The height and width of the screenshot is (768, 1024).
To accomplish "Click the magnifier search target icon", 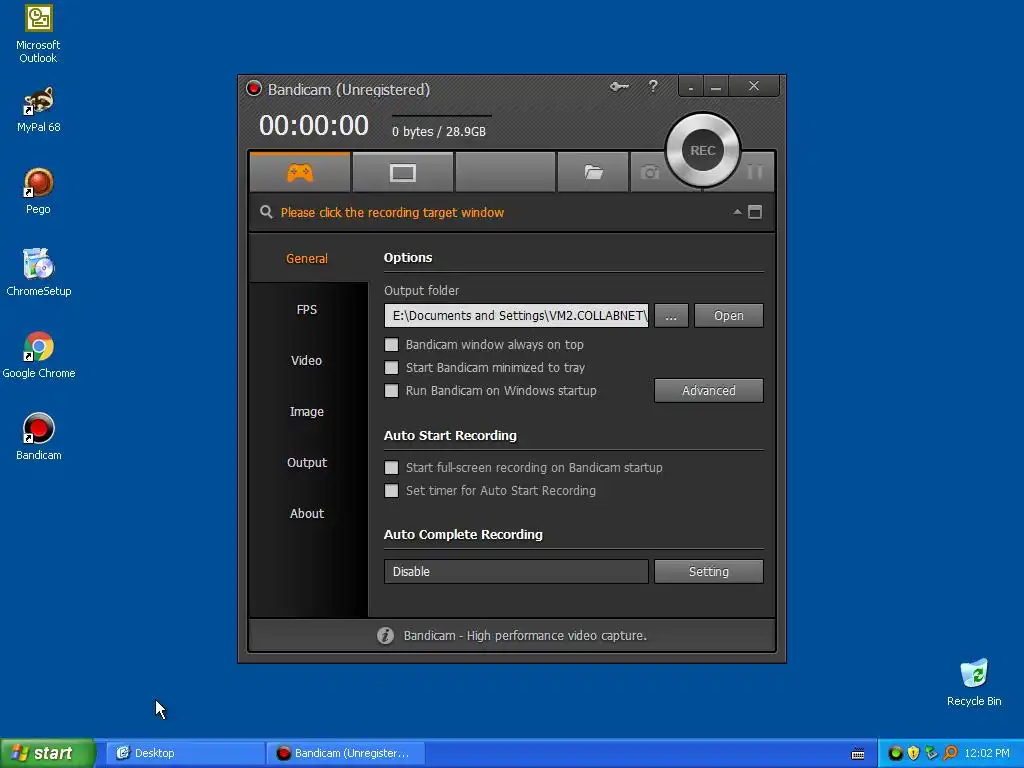I will click(x=266, y=212).
